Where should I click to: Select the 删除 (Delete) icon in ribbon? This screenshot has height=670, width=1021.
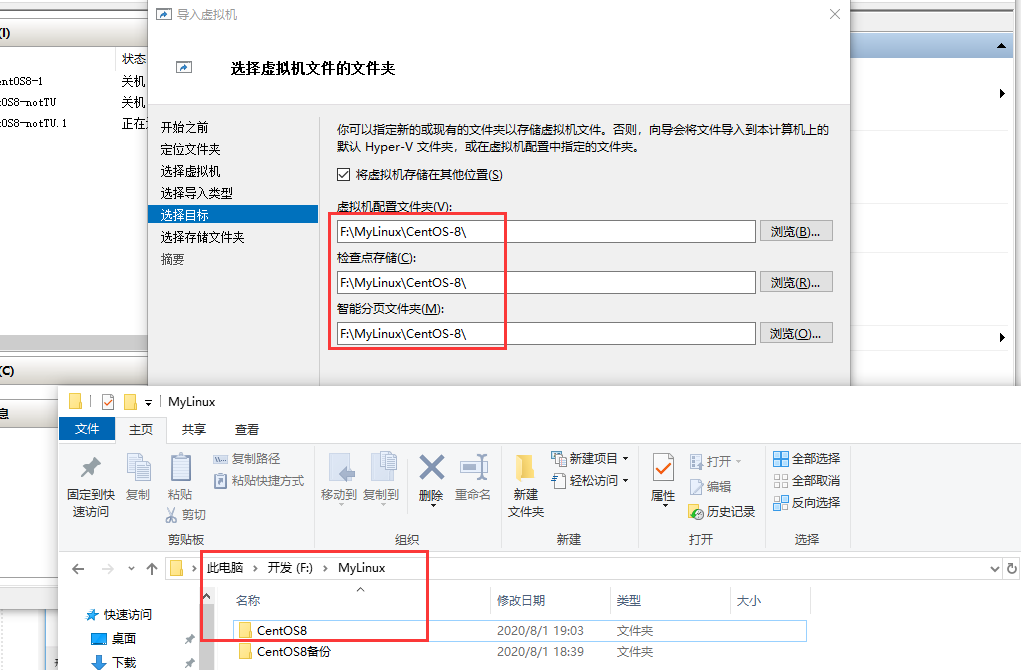click(x=432, y=466)
